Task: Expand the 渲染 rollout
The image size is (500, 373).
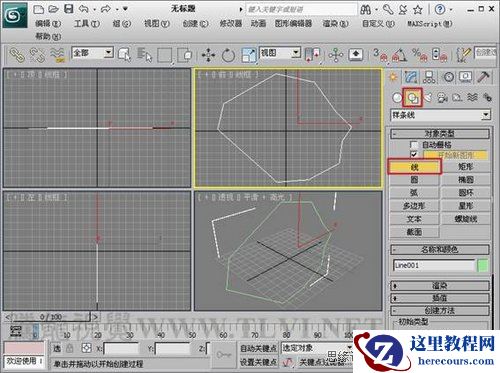Action: 440,286
